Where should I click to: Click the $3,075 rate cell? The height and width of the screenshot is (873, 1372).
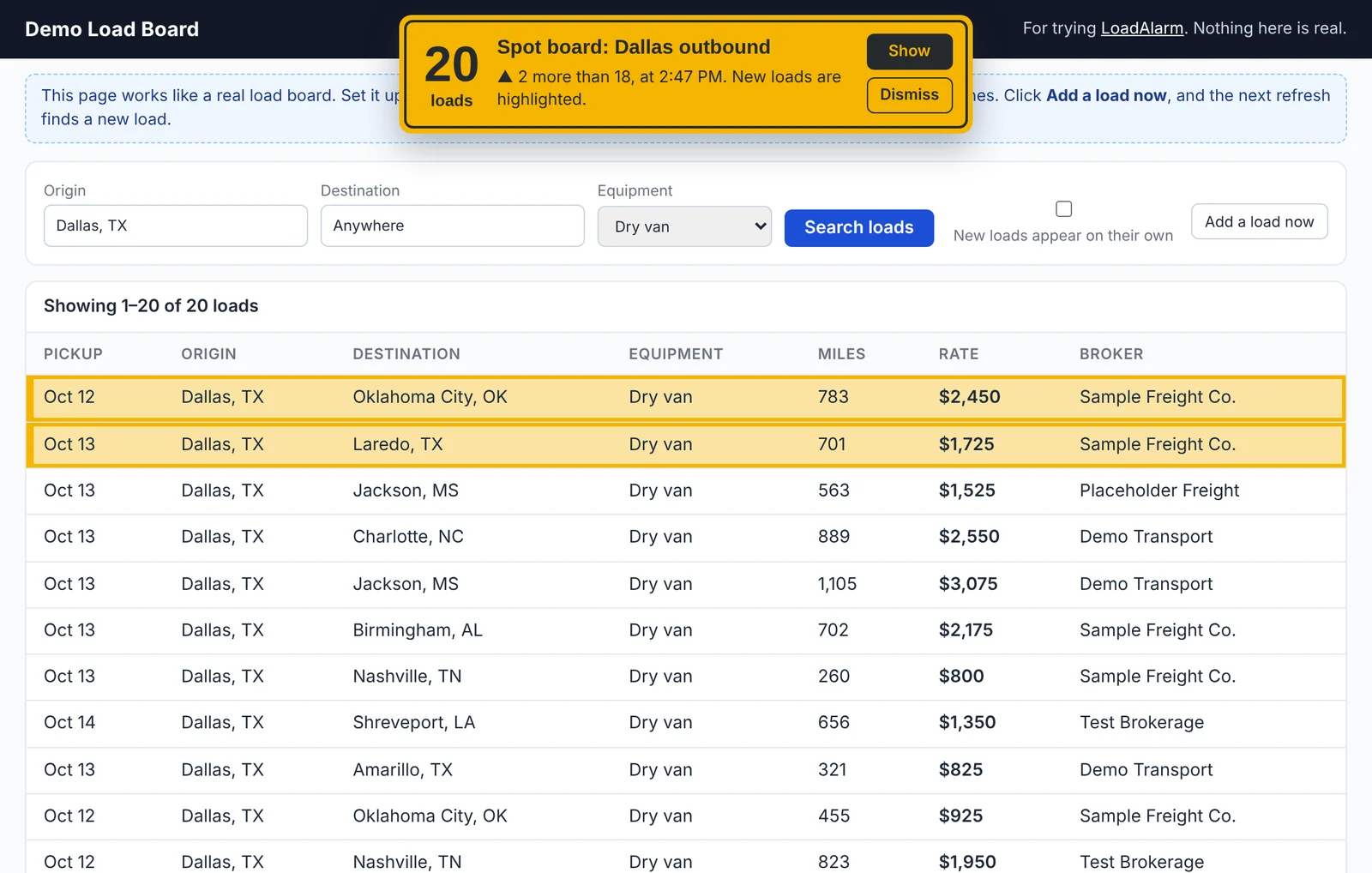968,584
